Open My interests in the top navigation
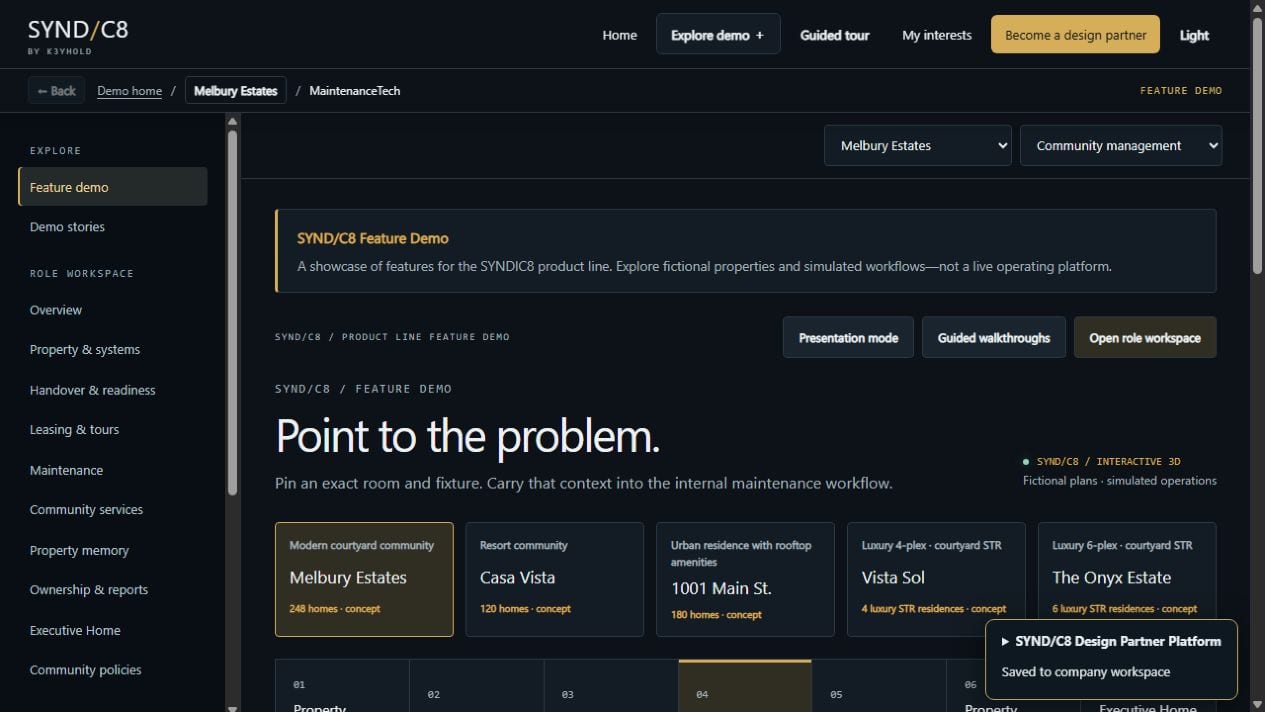Image resolution: width=1265 pixels, height=712 pixels. click(937, 35)
